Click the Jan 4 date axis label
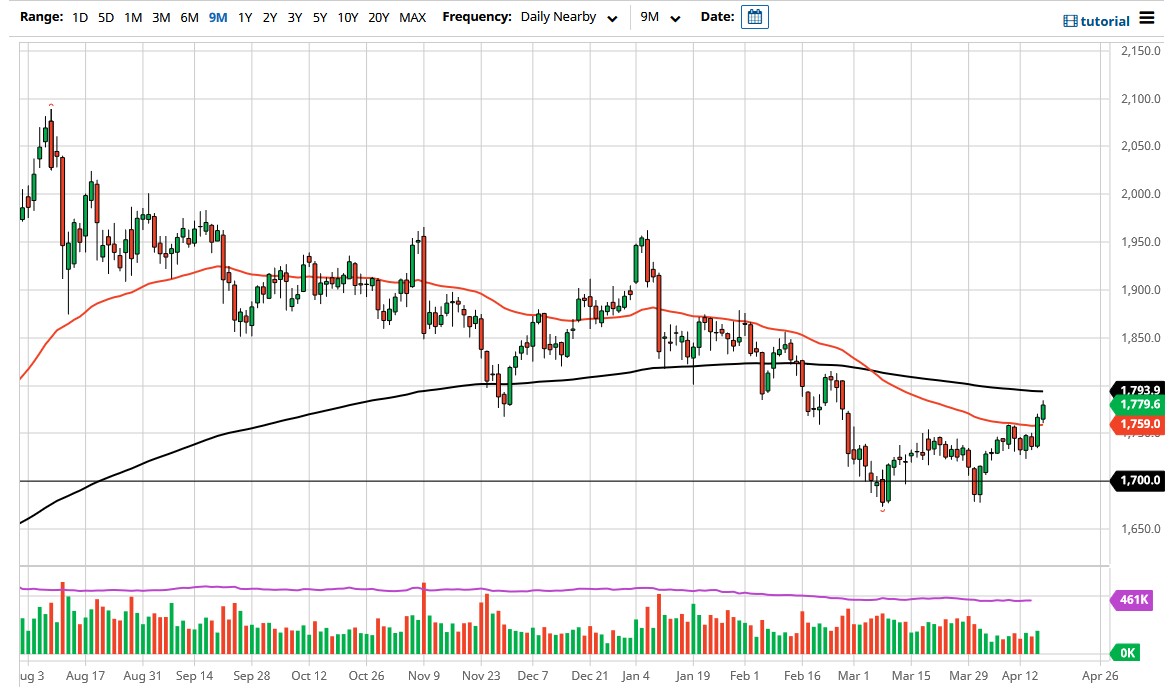1175x697 pixels. [x=635, y=676]
